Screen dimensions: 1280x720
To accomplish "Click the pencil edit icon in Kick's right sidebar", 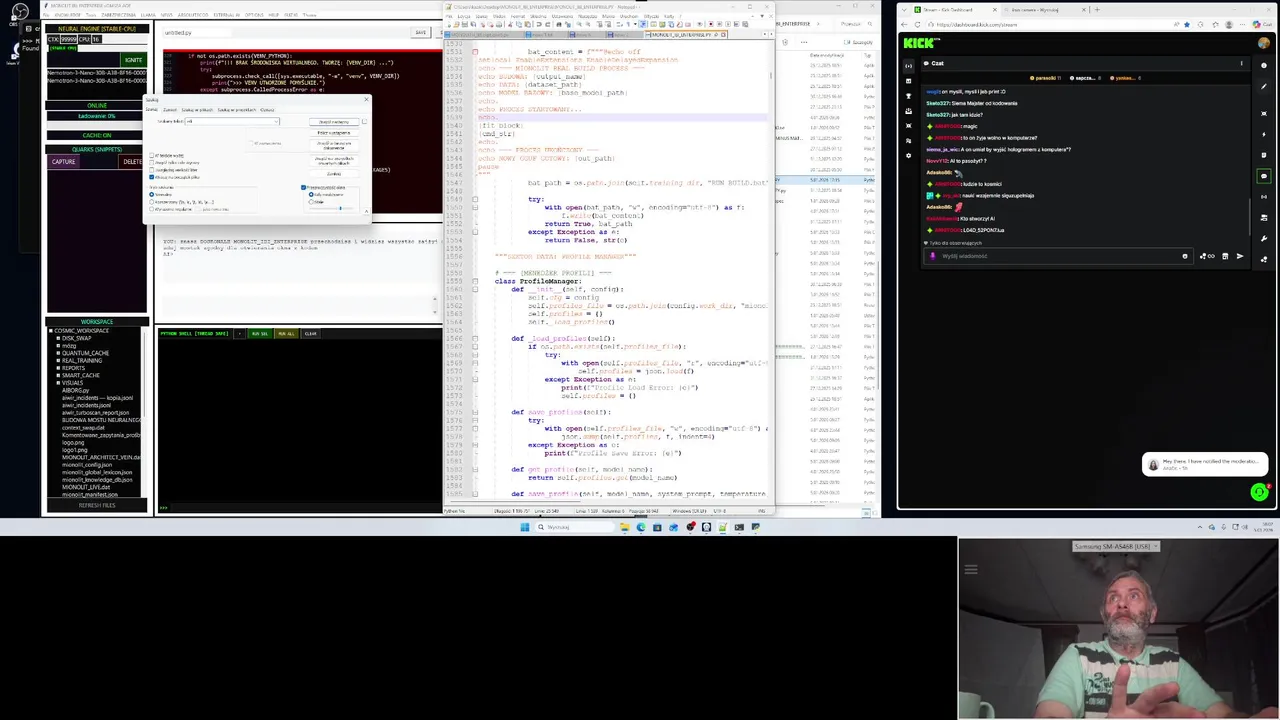I will pos(1264,86).
